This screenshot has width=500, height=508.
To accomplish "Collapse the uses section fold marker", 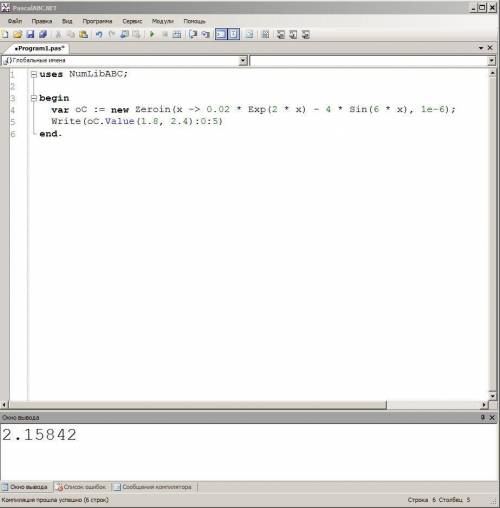I will pos(34,74).
